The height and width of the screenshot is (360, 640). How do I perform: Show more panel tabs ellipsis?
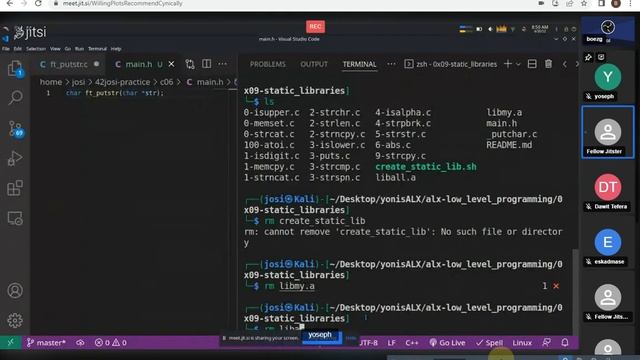pyautogui.click(x=391, y=64)
